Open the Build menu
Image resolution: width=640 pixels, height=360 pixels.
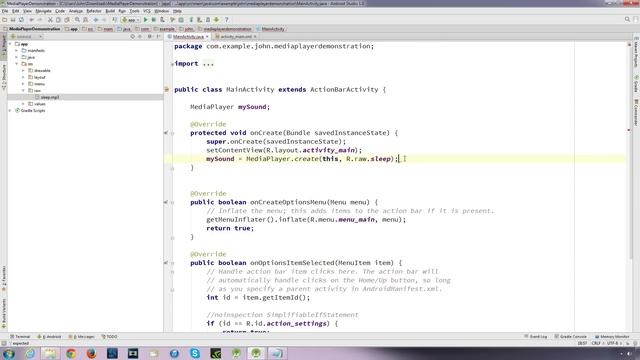(x=110, y=11)
